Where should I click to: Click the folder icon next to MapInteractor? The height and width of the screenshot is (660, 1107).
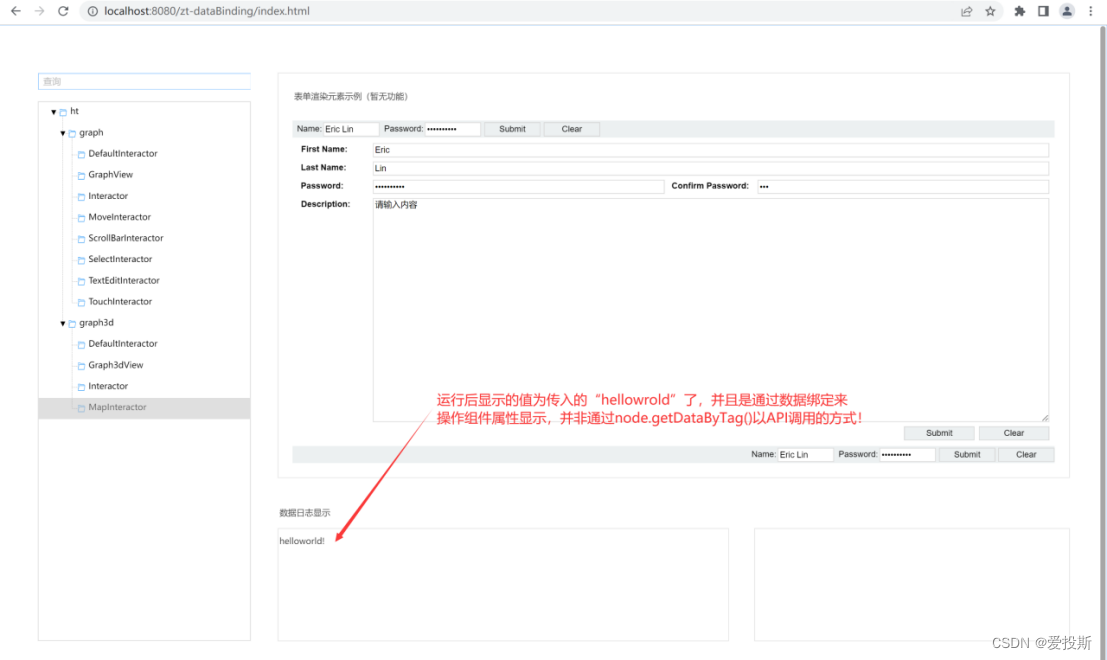point(79,406)
